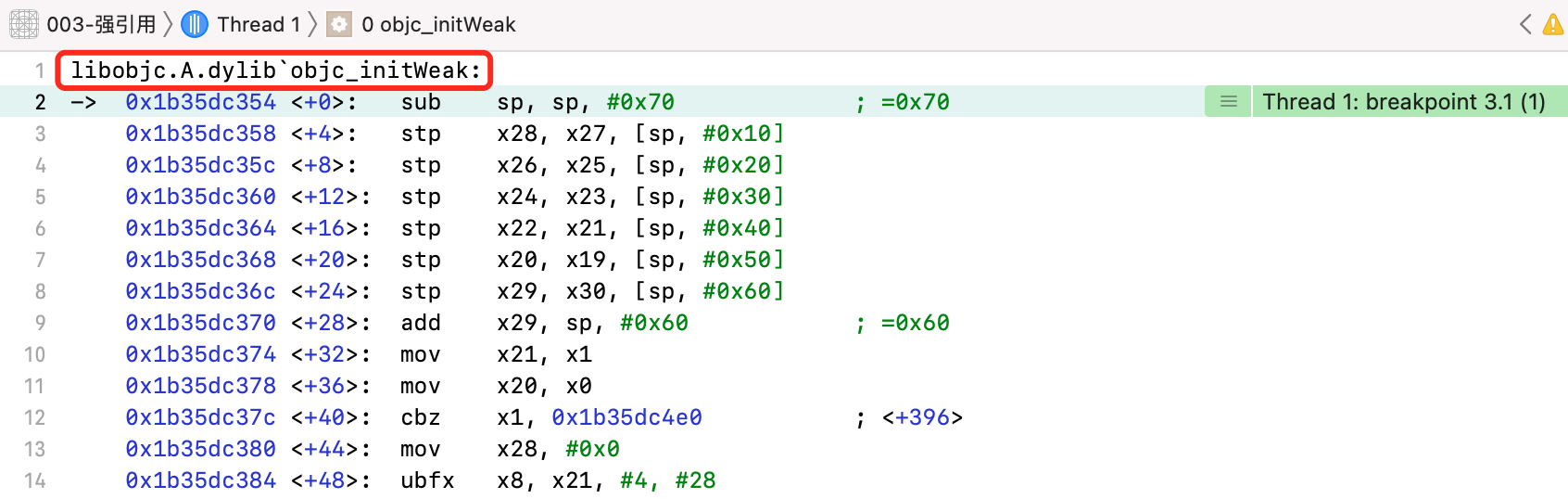Click address 0x1b35dc370 on line 9

(200, 323)
